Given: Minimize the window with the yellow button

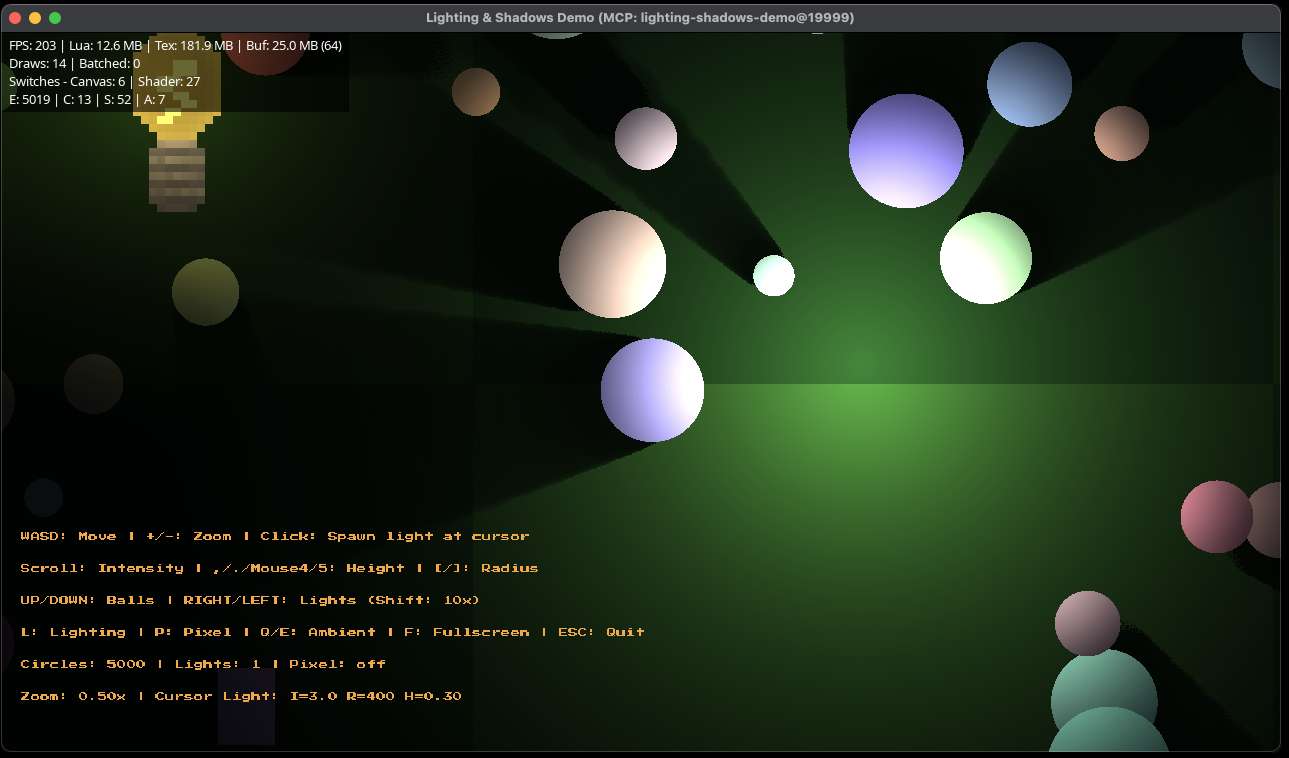Looking at the screenshot, I should click(35, 18).
